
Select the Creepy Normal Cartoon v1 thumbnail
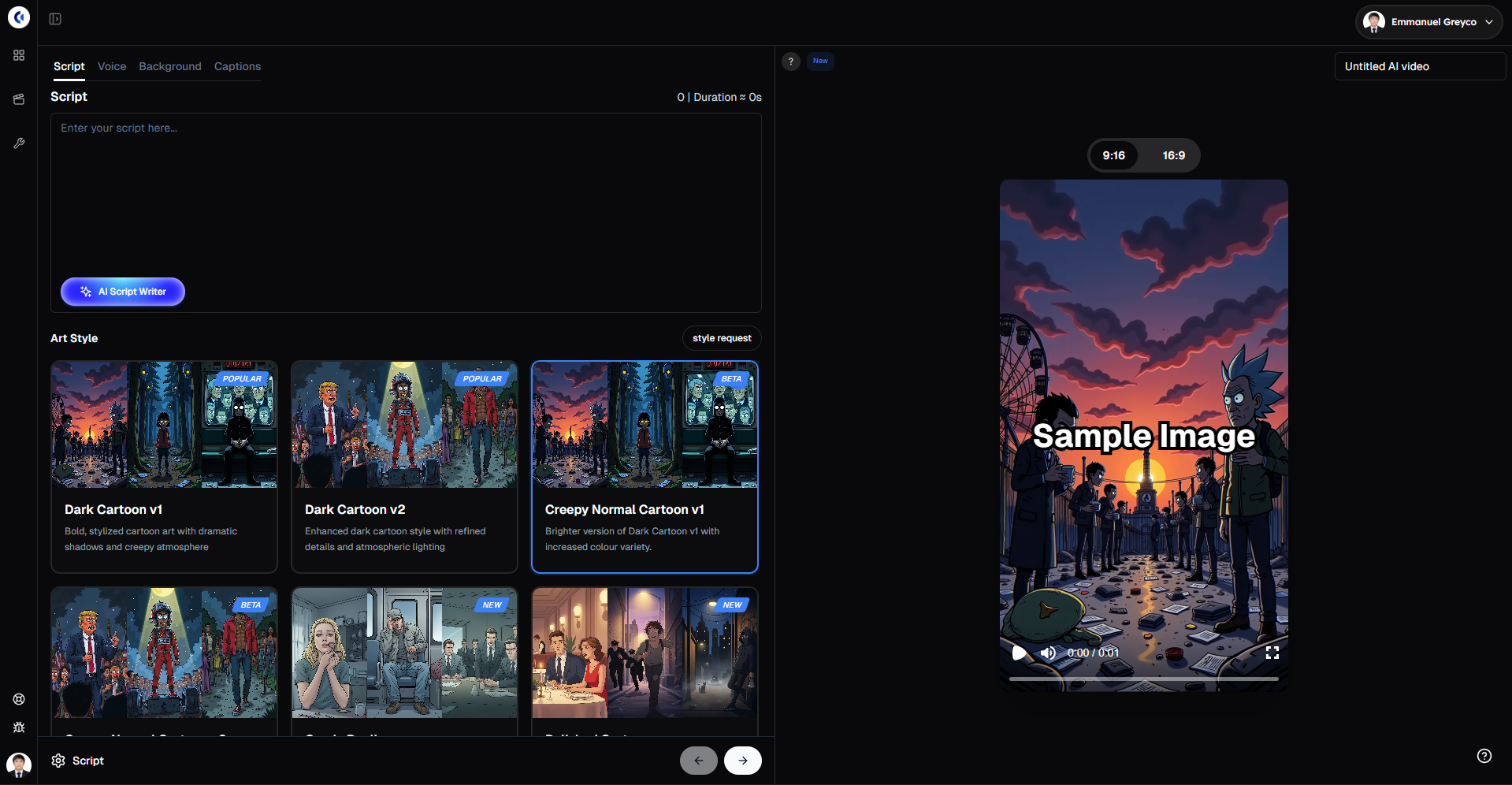645,425
